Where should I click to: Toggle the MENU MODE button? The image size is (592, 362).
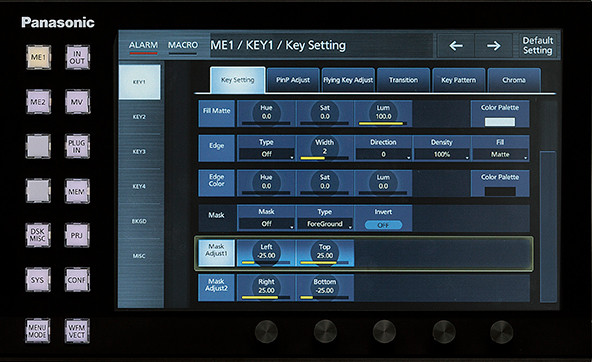pyautogui.click(x=38, y=331)
